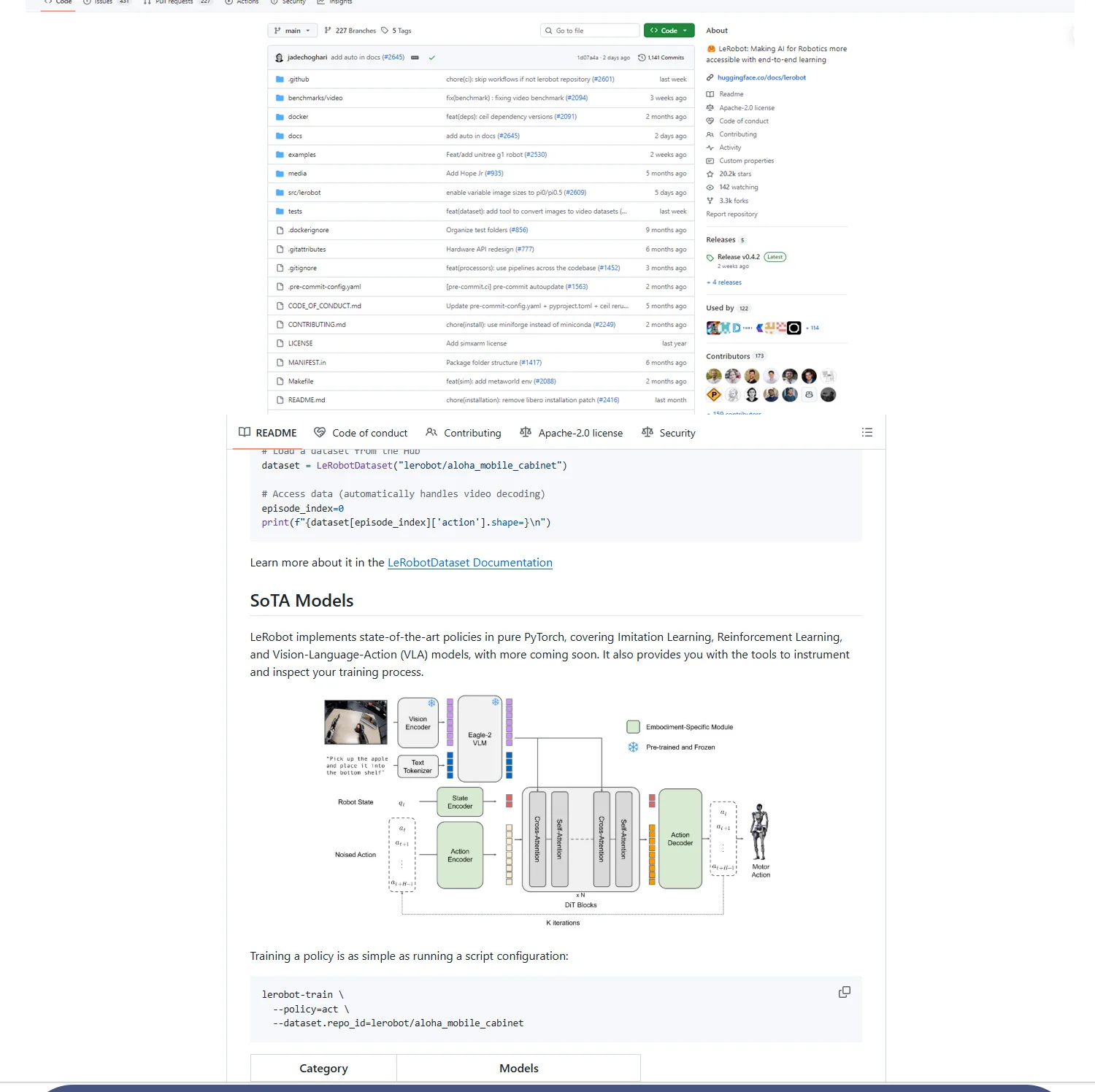Click the folder icon next to docs
This screenshot has height=1092, width=1095.
coord(280,136)
